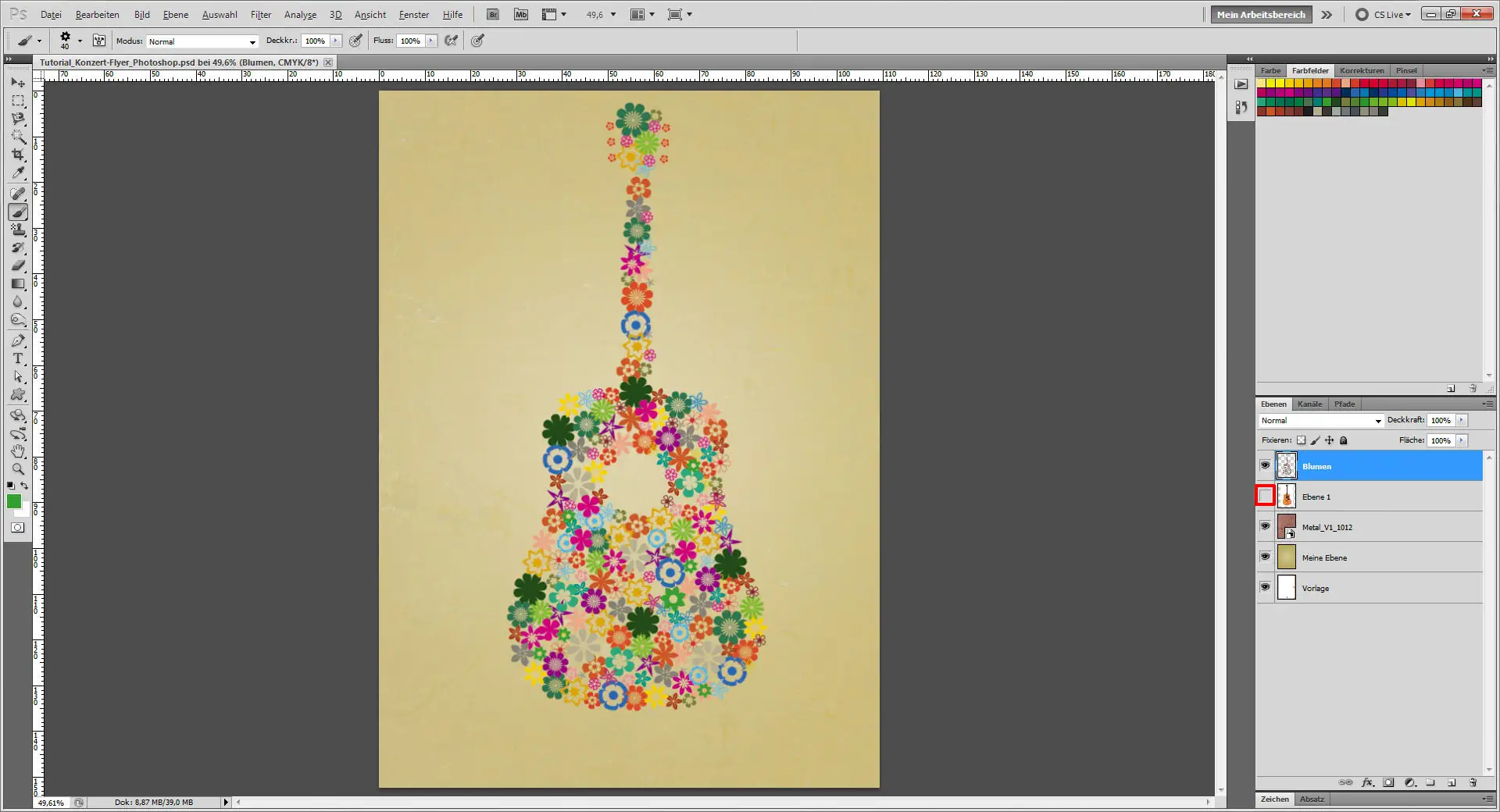Click the green foreground color swatch
Screen dimensions: 1500x812
pos(14,502)
